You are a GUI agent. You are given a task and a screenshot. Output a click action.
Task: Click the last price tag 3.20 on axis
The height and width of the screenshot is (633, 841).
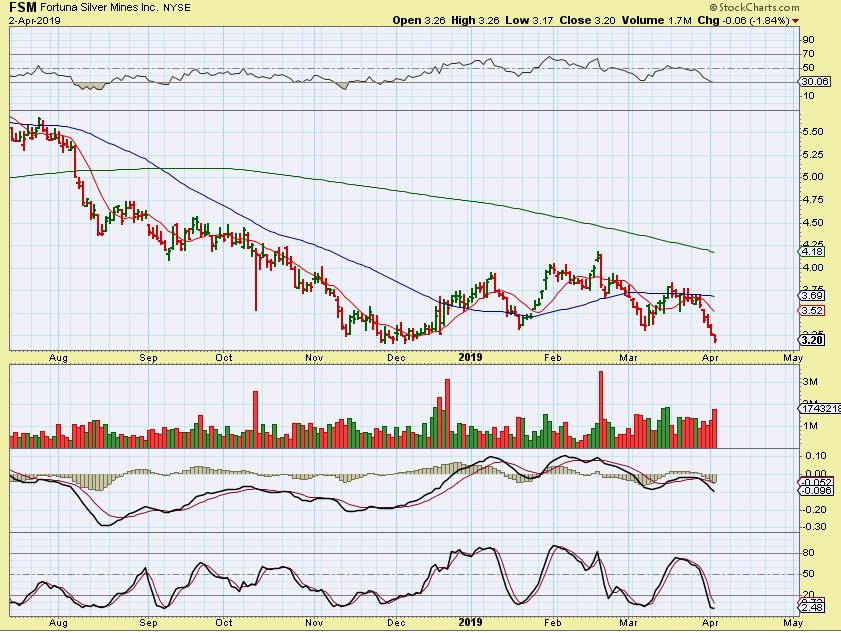coord(812,340)
